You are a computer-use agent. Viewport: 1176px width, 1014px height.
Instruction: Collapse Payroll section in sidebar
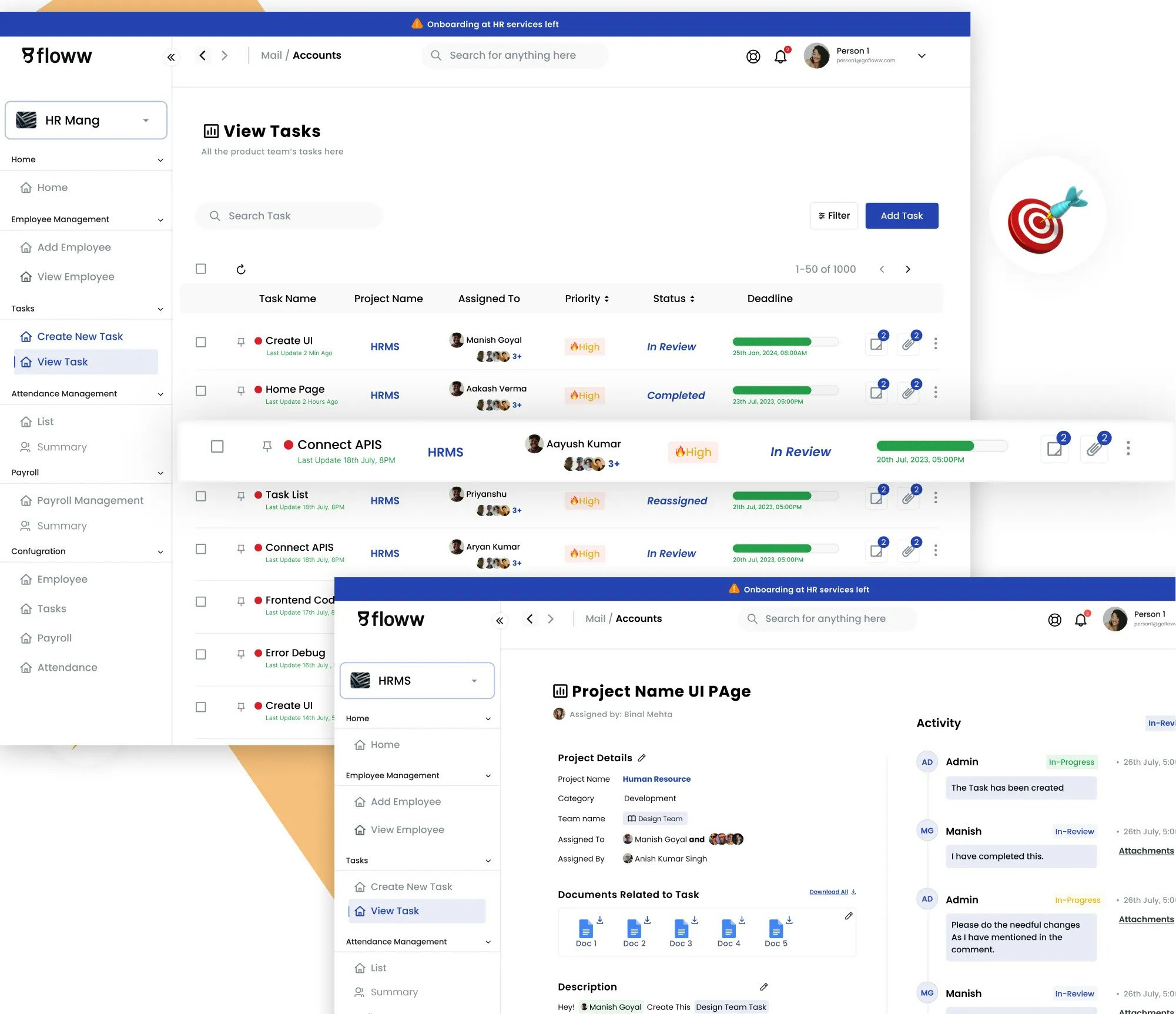(x=160, y=473)
